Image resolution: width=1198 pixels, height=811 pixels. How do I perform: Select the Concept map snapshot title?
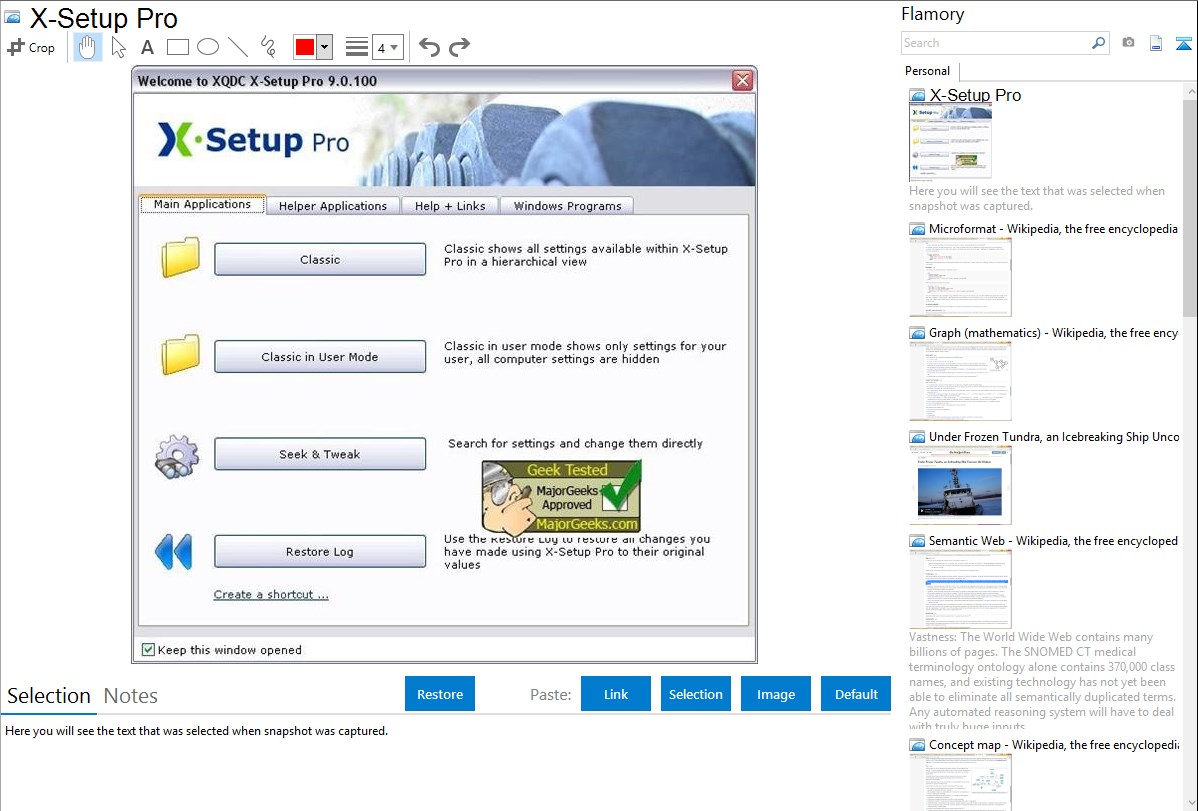[1054, 744]
